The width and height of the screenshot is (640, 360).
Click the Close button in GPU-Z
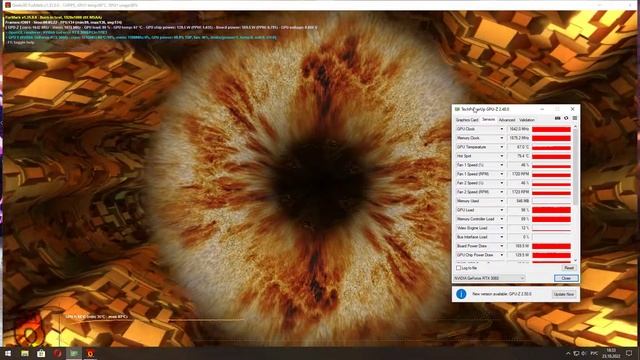click(566, 278)
